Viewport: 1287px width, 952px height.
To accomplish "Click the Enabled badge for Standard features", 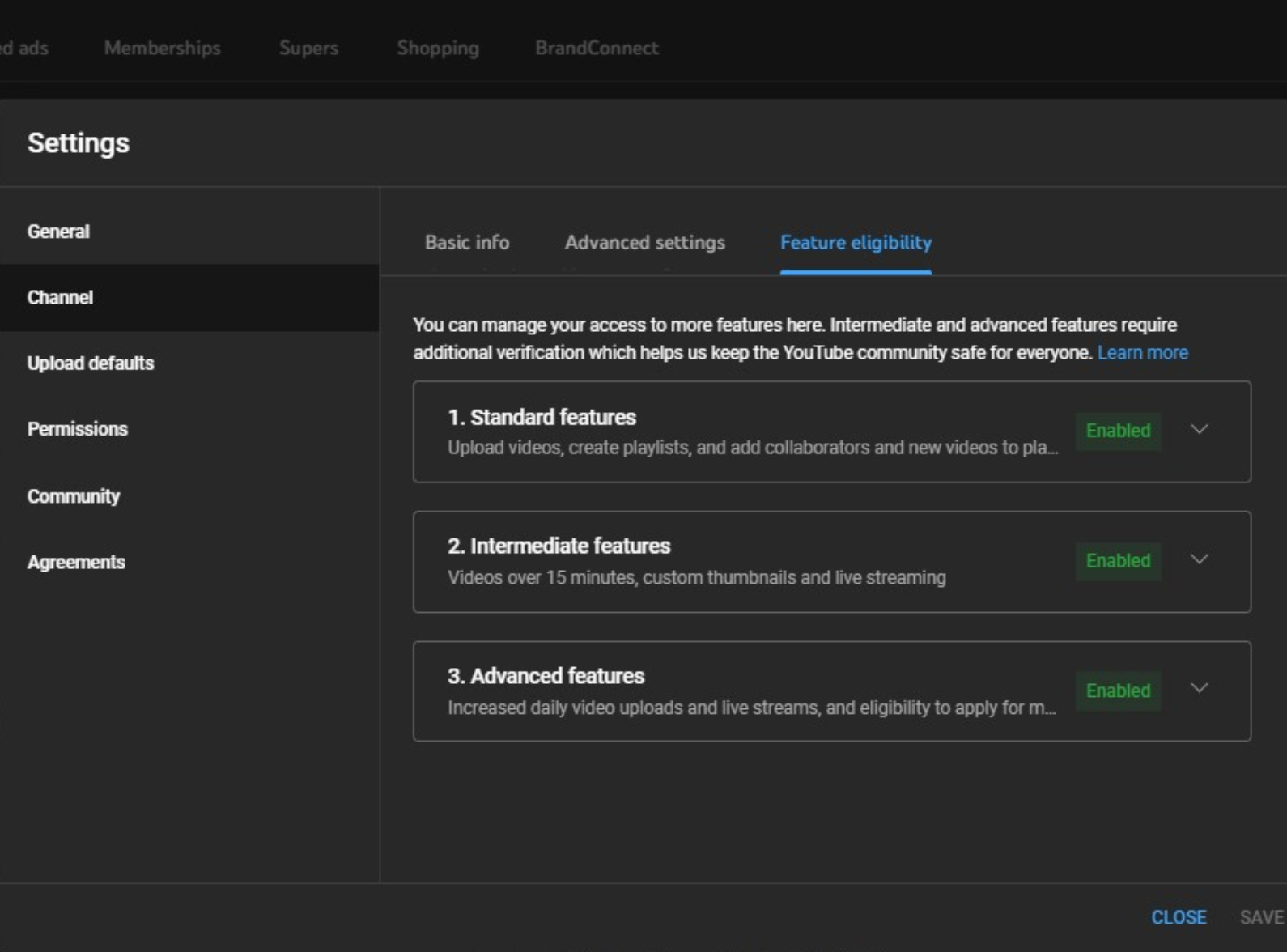I will pyautogui.click(x=1118, y=431).
